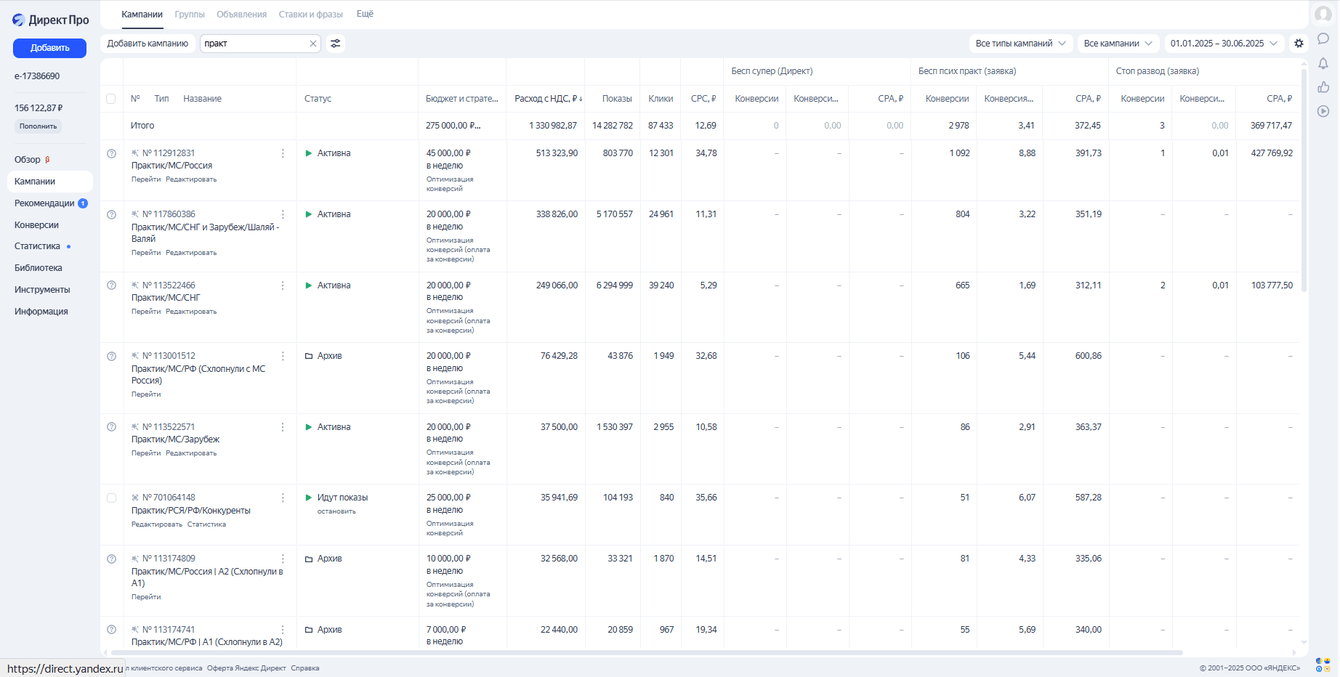Viewport: 1340px width, 677px height.
Task: Sort by Расход с НДС column
Action: (548, 99)
